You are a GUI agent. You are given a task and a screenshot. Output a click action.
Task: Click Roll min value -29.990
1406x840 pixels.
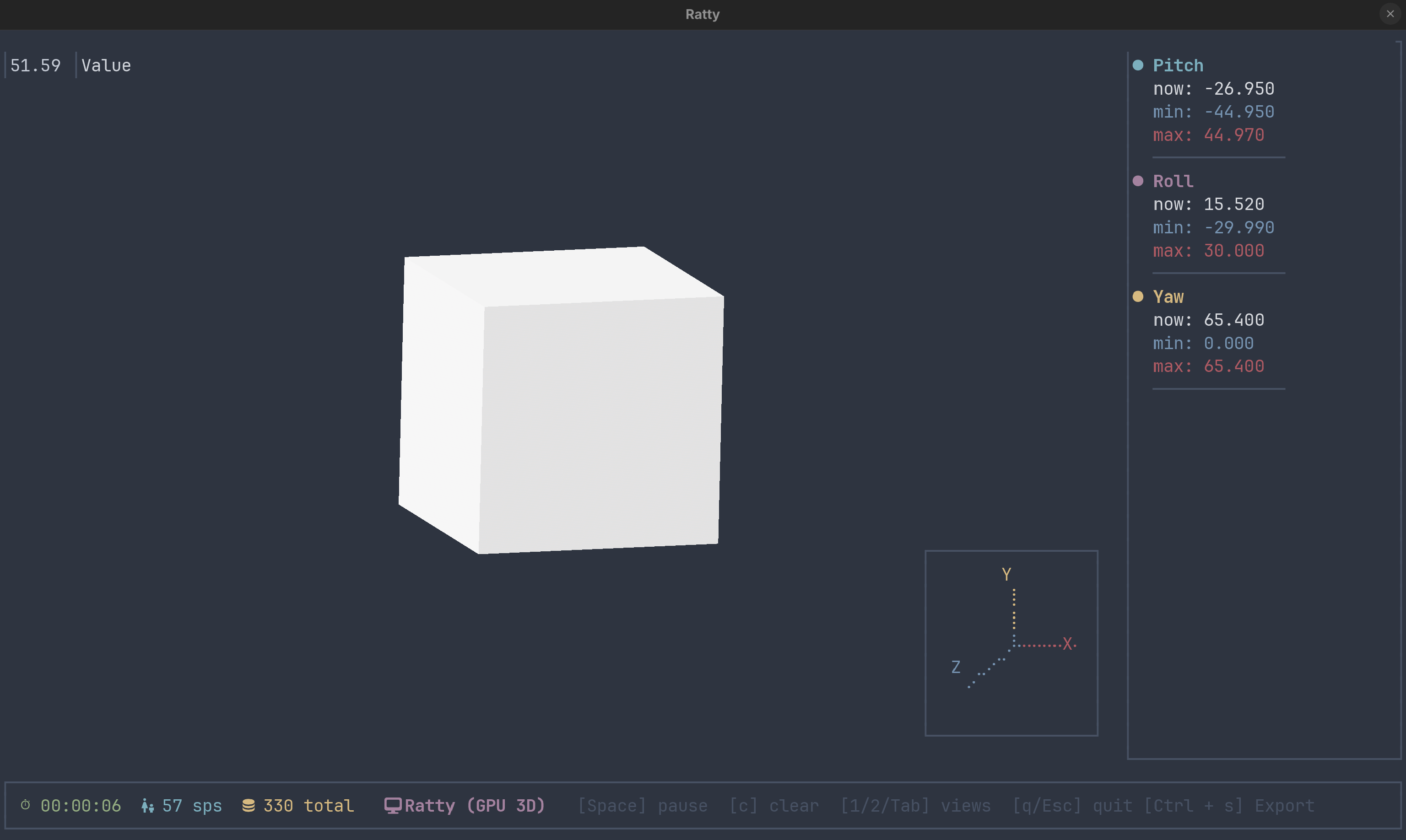point(1239,227)
